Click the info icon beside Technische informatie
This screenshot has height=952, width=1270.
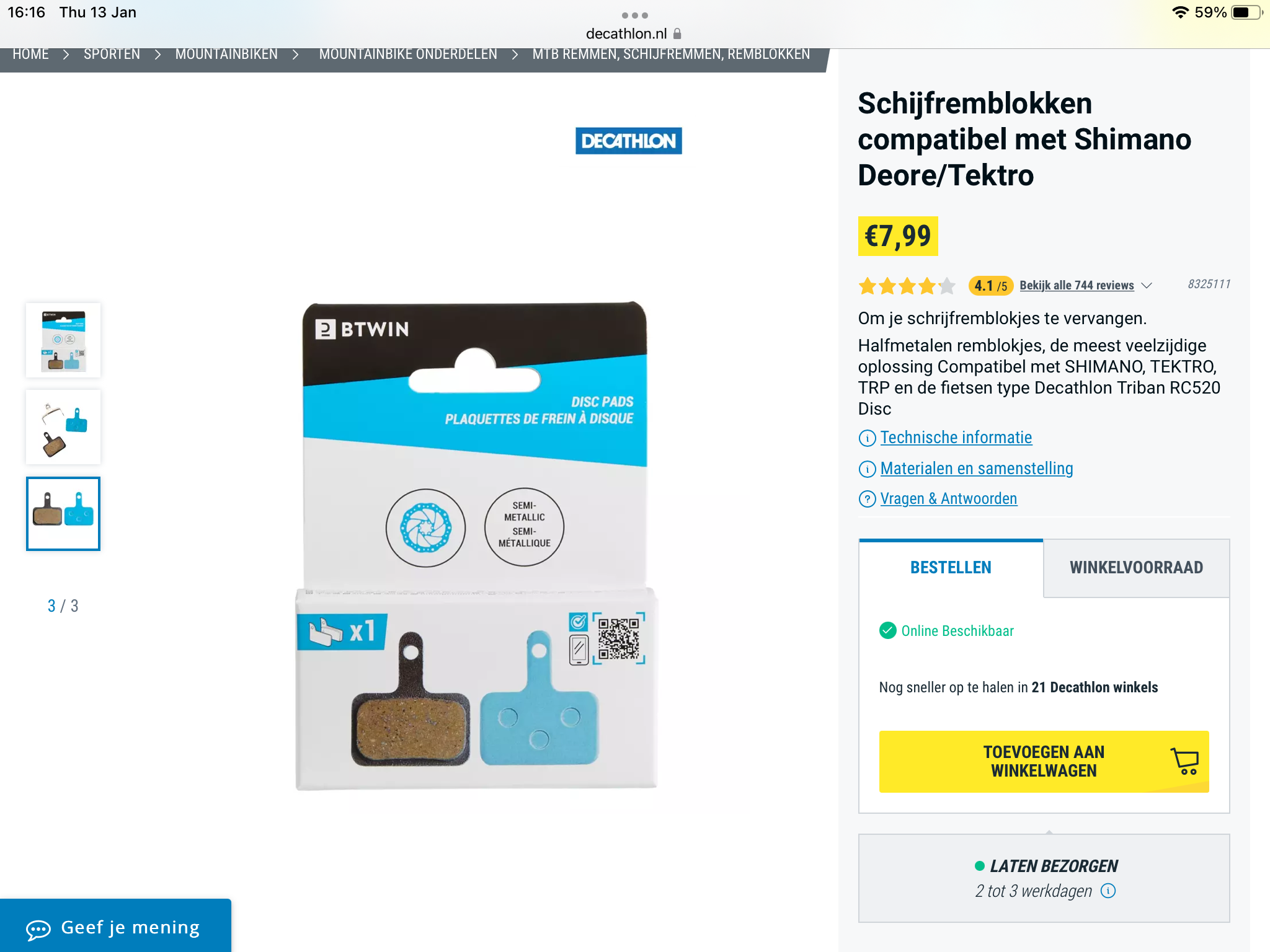pos(867,438)
